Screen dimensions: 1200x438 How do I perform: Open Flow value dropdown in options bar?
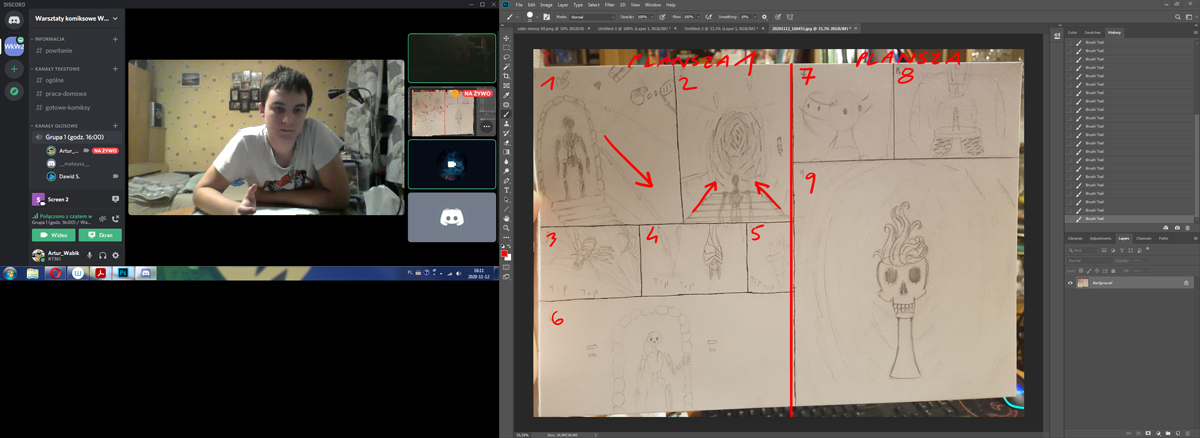pos(698,17)
